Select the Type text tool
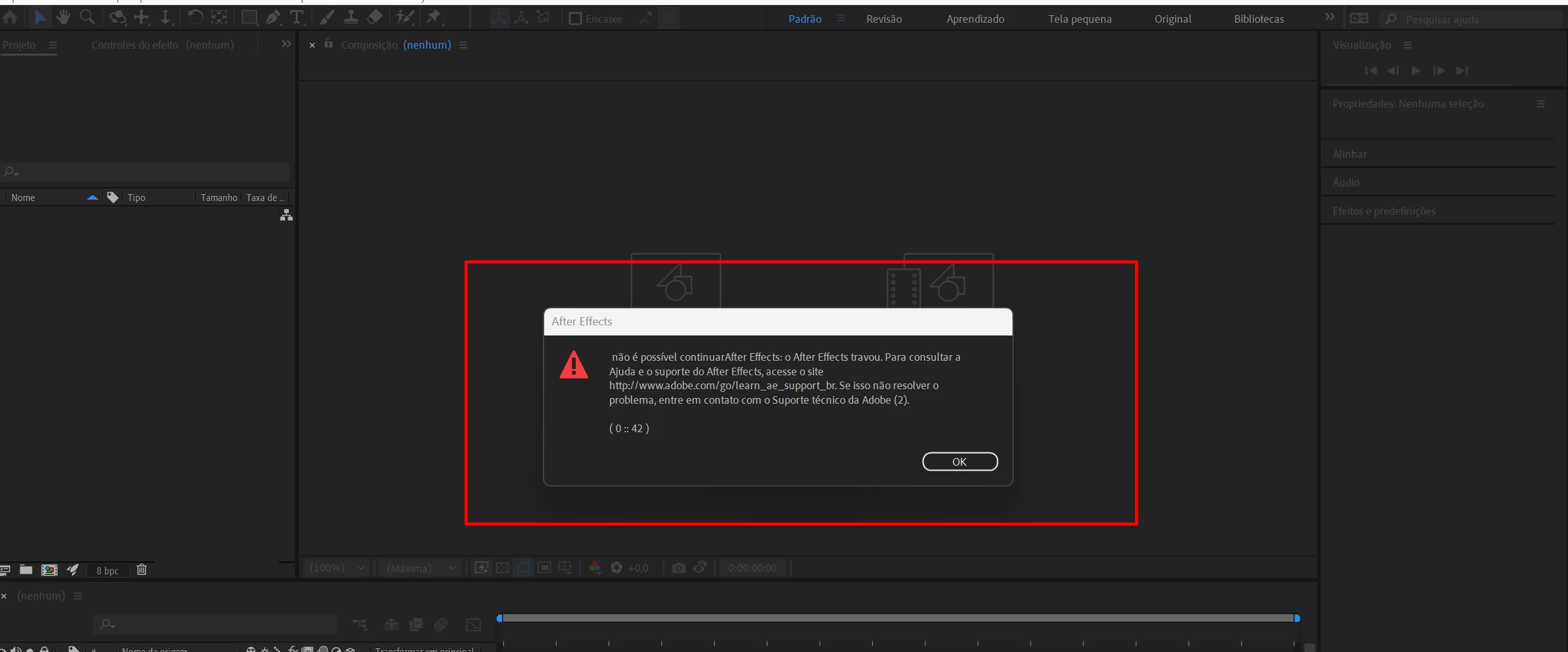The image size is (1568, 652). (x=296, y=18)
